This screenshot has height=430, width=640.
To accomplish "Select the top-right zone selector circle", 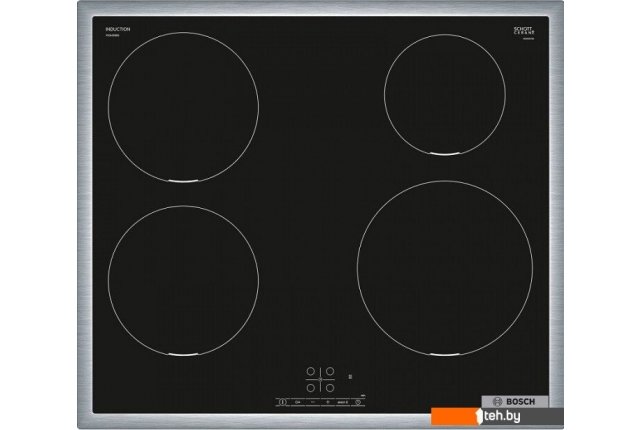I will 328,371.
